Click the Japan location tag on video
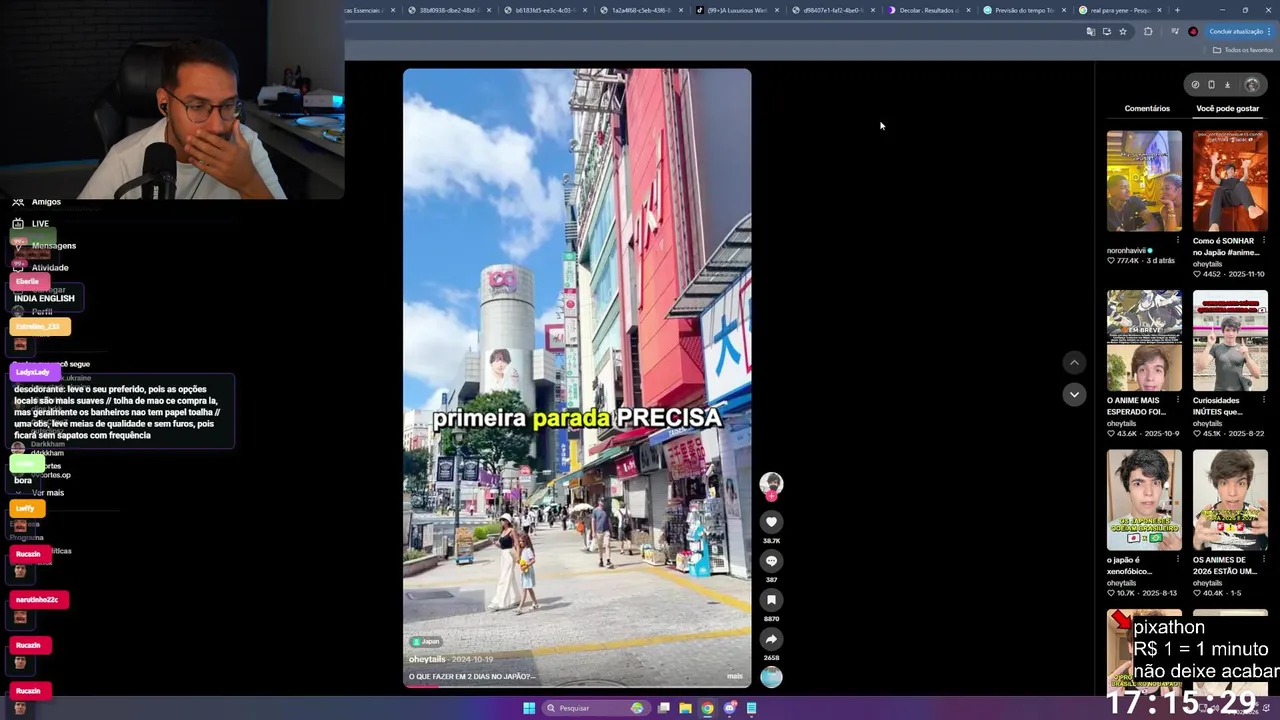This screenshot has width=1280, height=720. coord(426,642)
